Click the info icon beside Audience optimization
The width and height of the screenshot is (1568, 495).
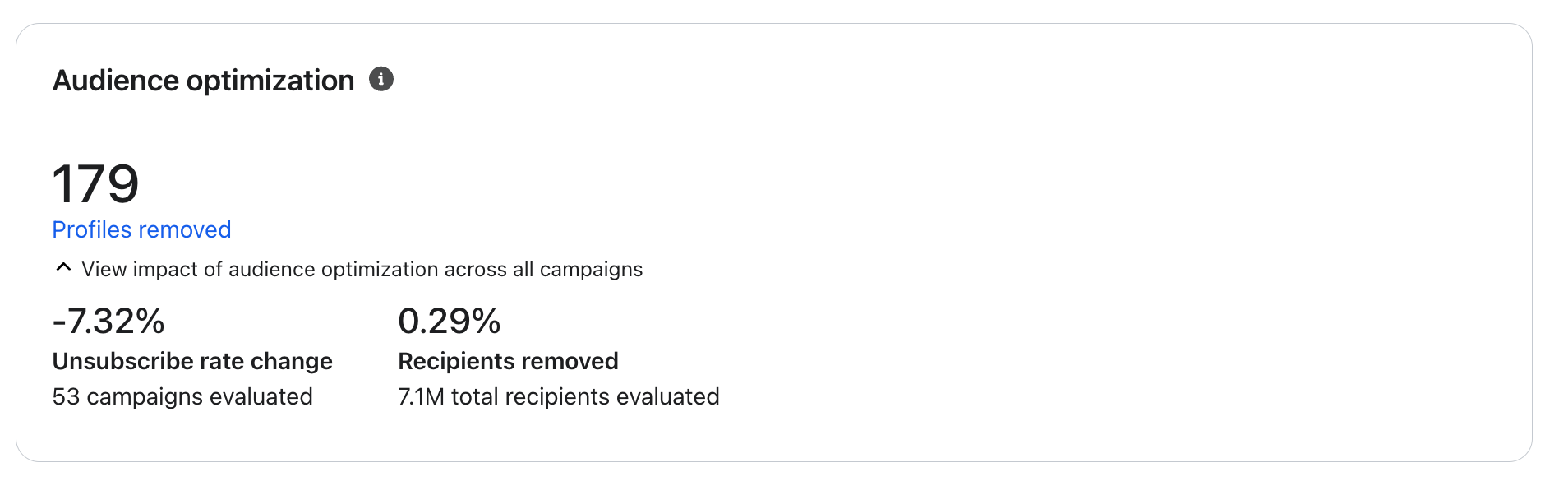pos(381,80)
